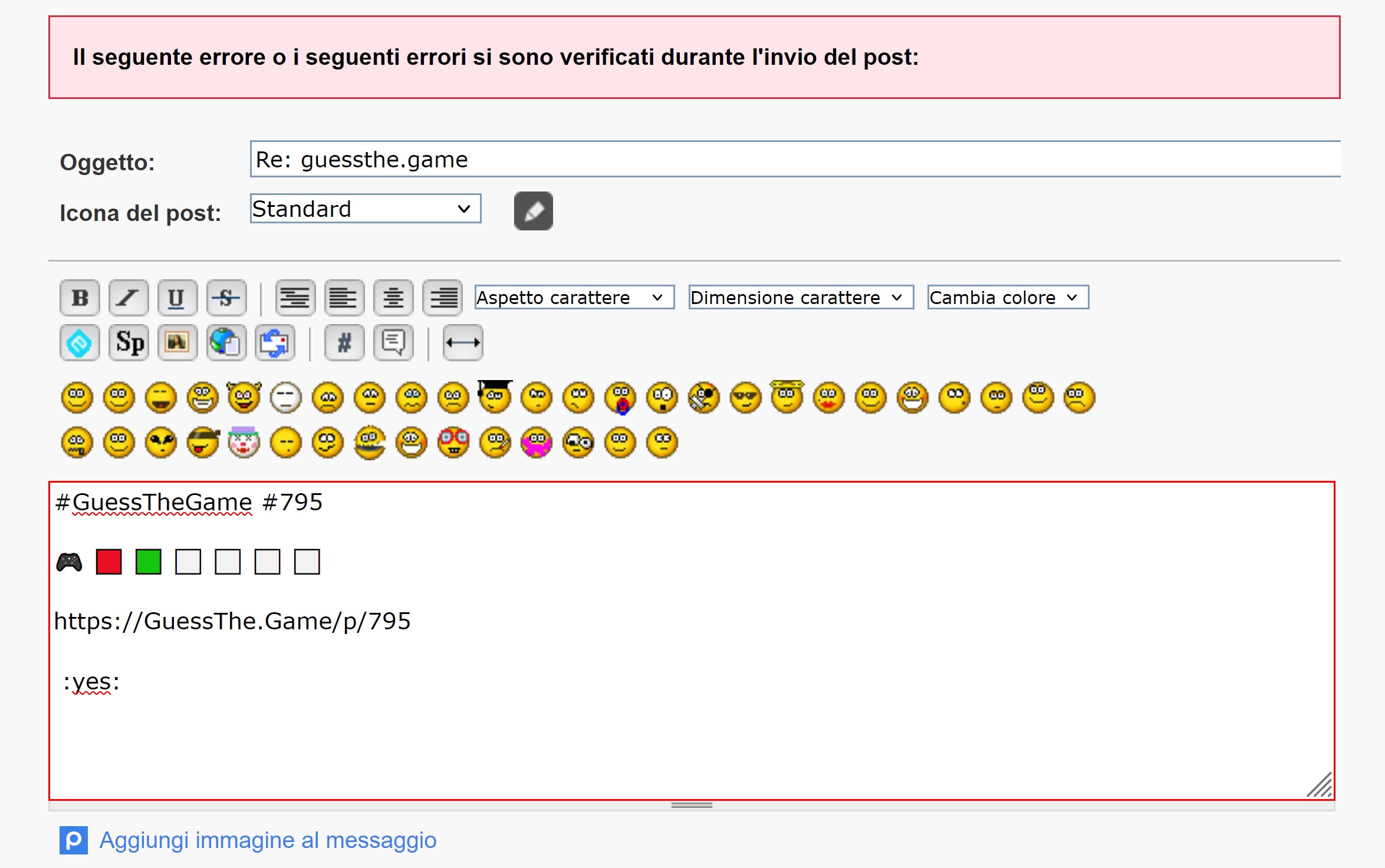Insert the smiley with a pacifier
The image size is (1385, 868).
621,398
